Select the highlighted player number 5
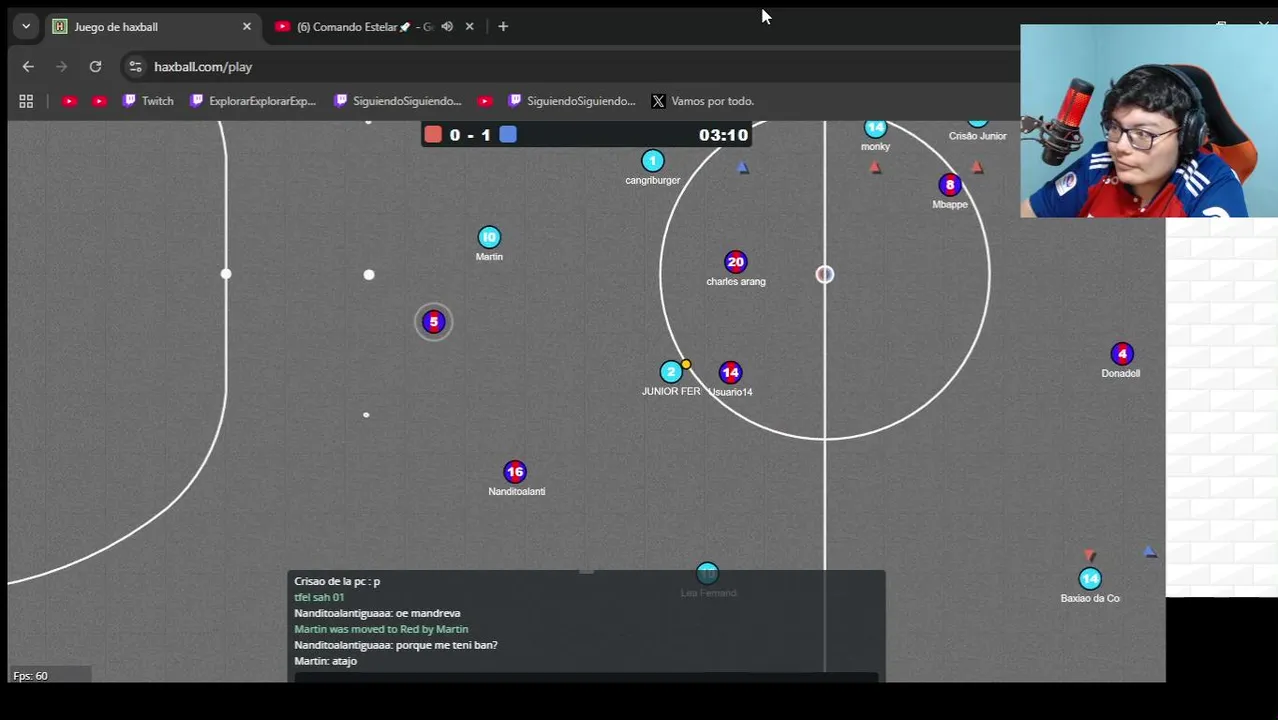 (433, 321)
